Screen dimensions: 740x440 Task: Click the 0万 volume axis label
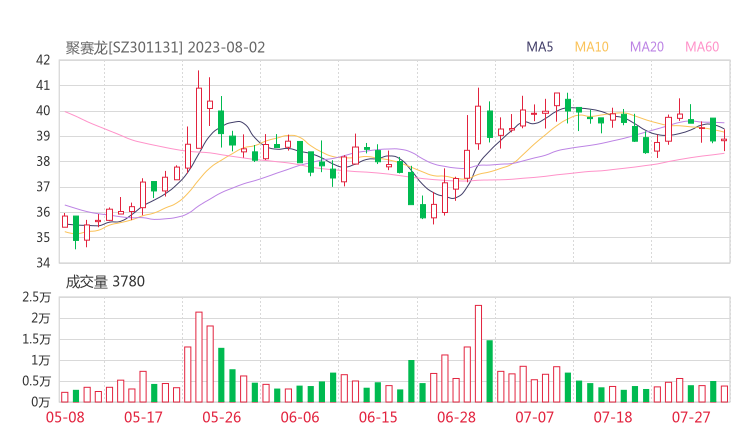41,402
